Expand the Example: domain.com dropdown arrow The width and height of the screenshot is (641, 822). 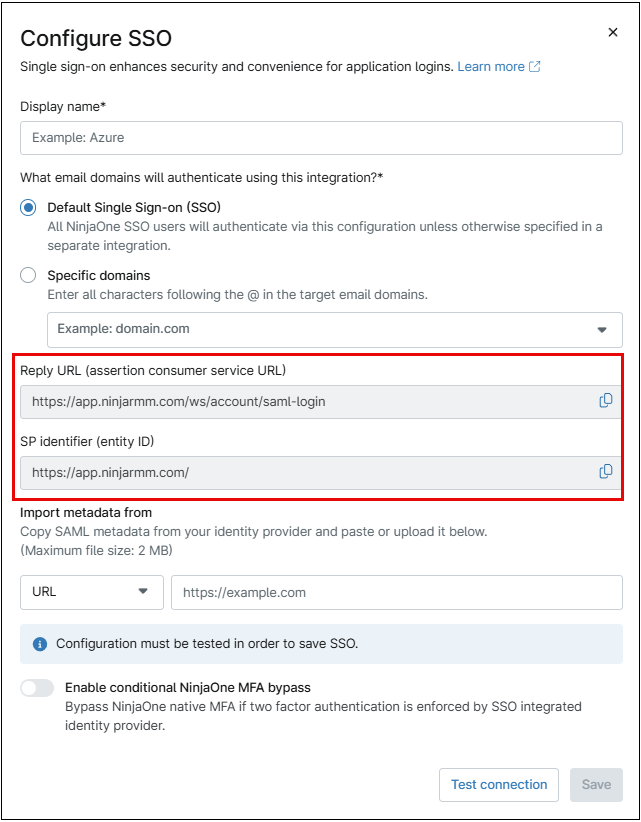click(601, 329)
